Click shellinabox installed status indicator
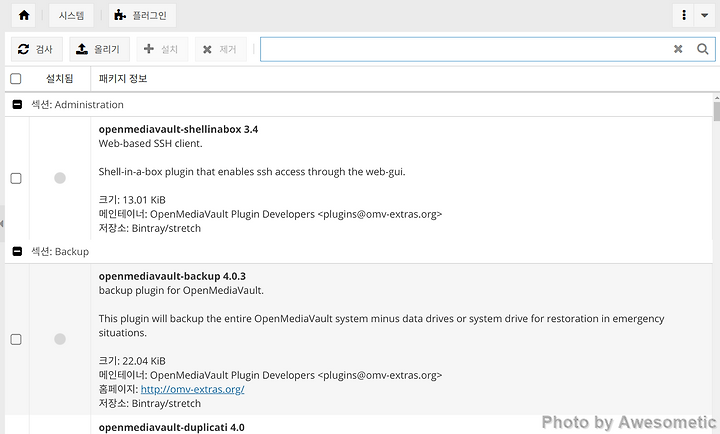720x434 pixels. click(60, 178)
